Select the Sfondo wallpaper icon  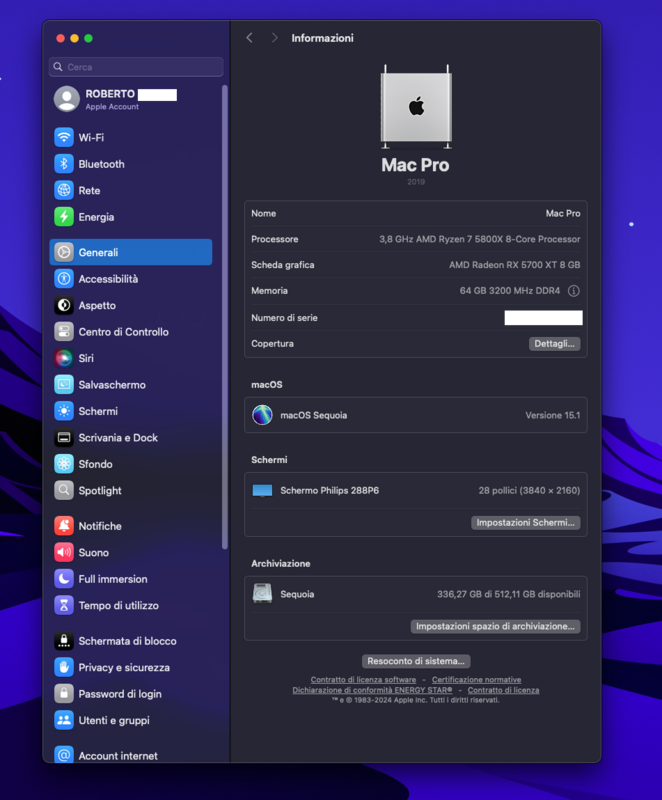[64, 464]
